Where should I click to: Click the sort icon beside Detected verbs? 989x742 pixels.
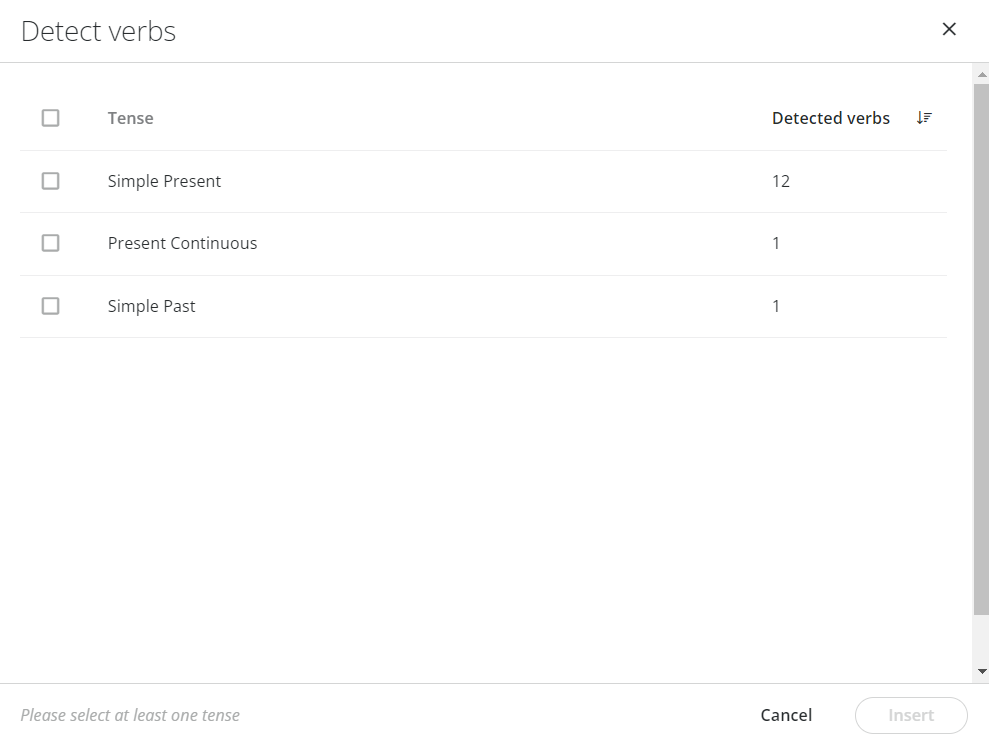(924, 117)
